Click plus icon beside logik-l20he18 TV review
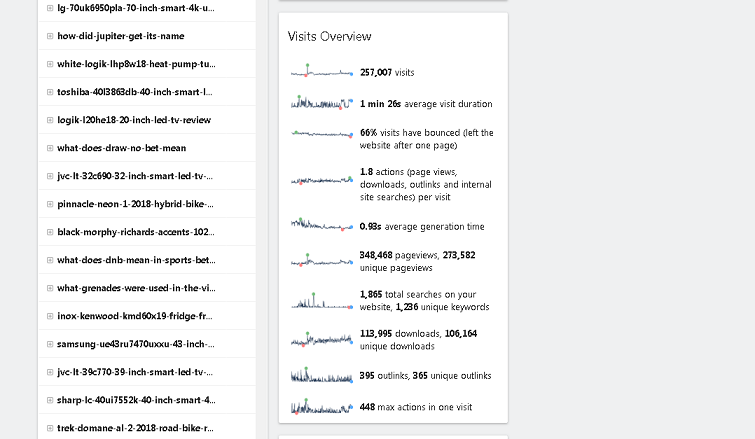Viewport: 755px width, 439px height. point(50,120)
